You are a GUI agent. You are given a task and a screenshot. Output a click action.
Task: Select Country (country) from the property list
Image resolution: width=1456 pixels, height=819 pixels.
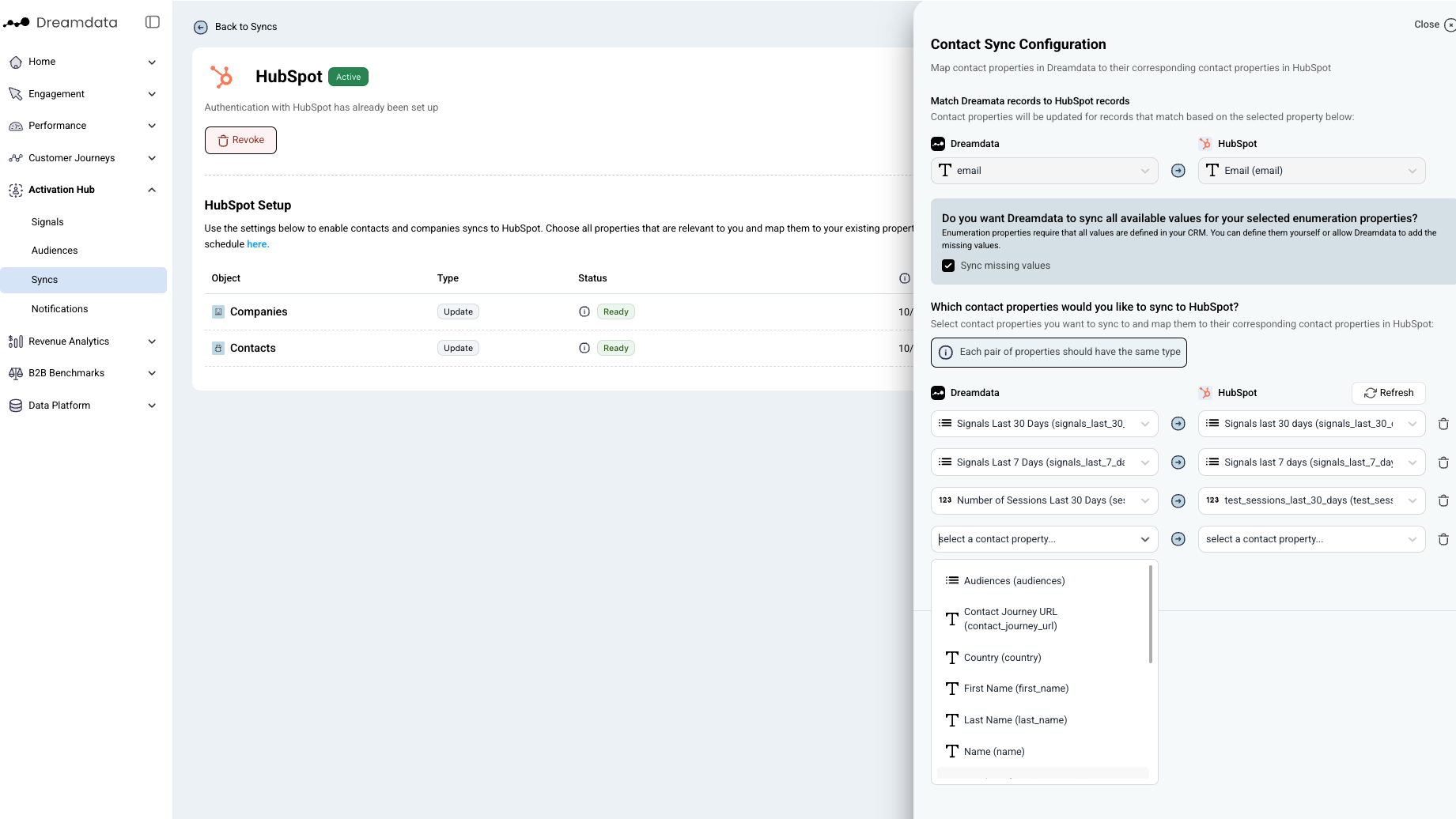1002,657
